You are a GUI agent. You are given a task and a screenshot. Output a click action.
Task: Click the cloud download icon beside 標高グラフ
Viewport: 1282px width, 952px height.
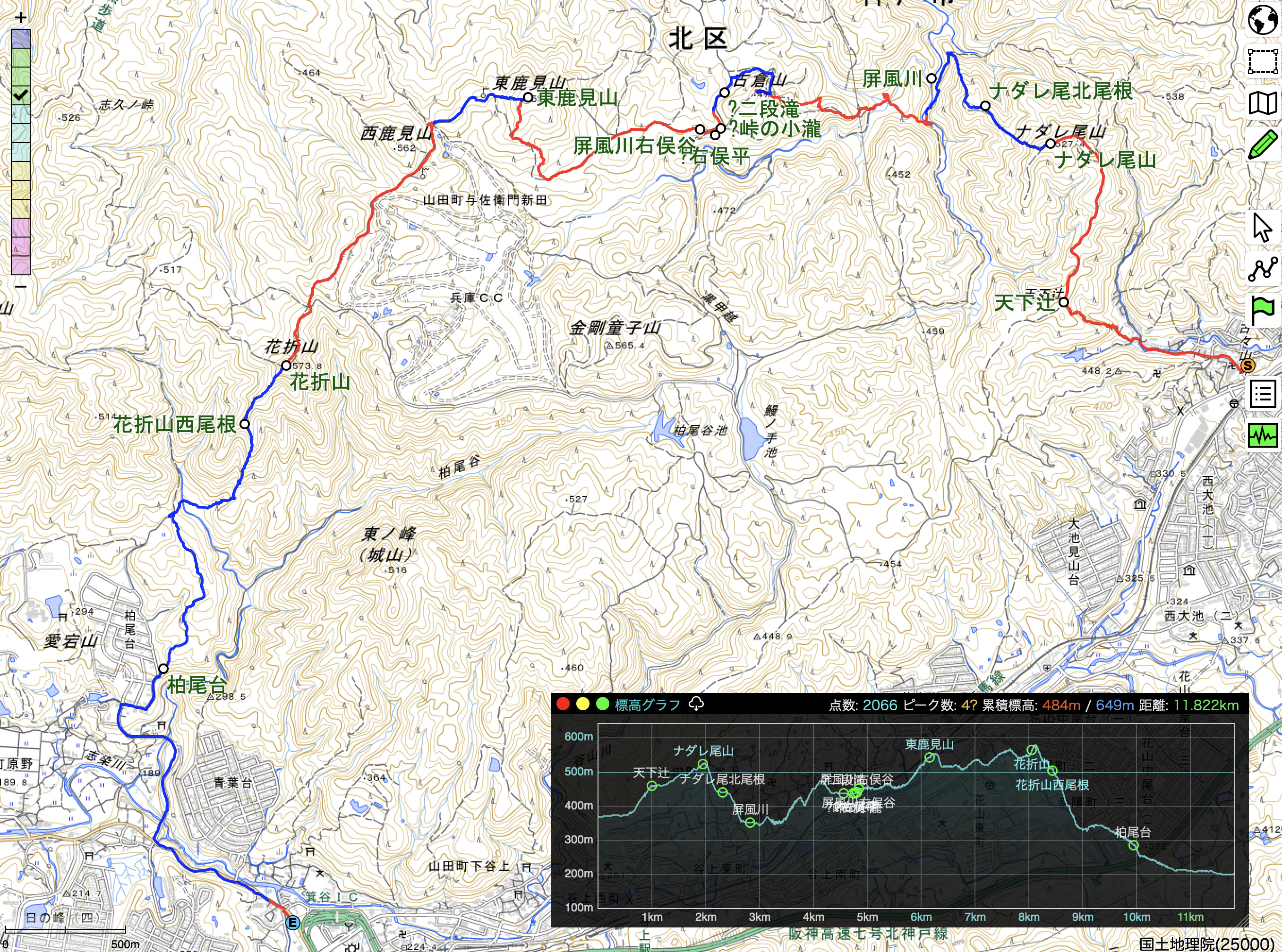pos(696,704)
